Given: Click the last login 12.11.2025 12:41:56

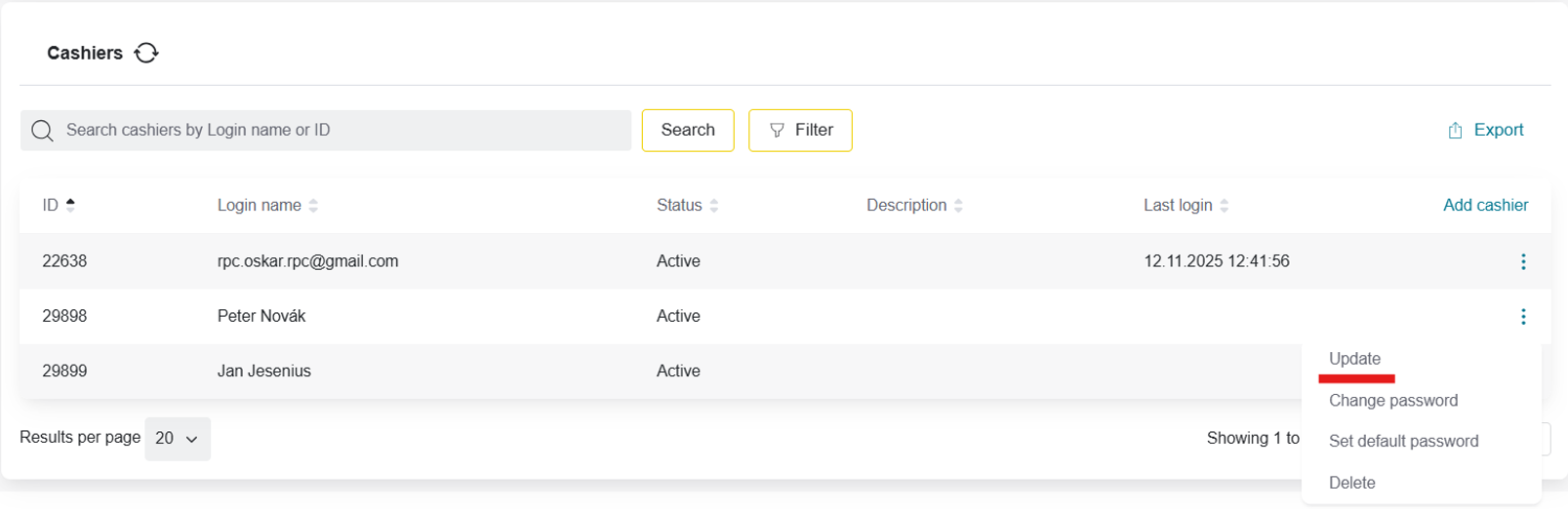Looking at the screenshot, I should pyautogui.click(x=1217, y=261).
